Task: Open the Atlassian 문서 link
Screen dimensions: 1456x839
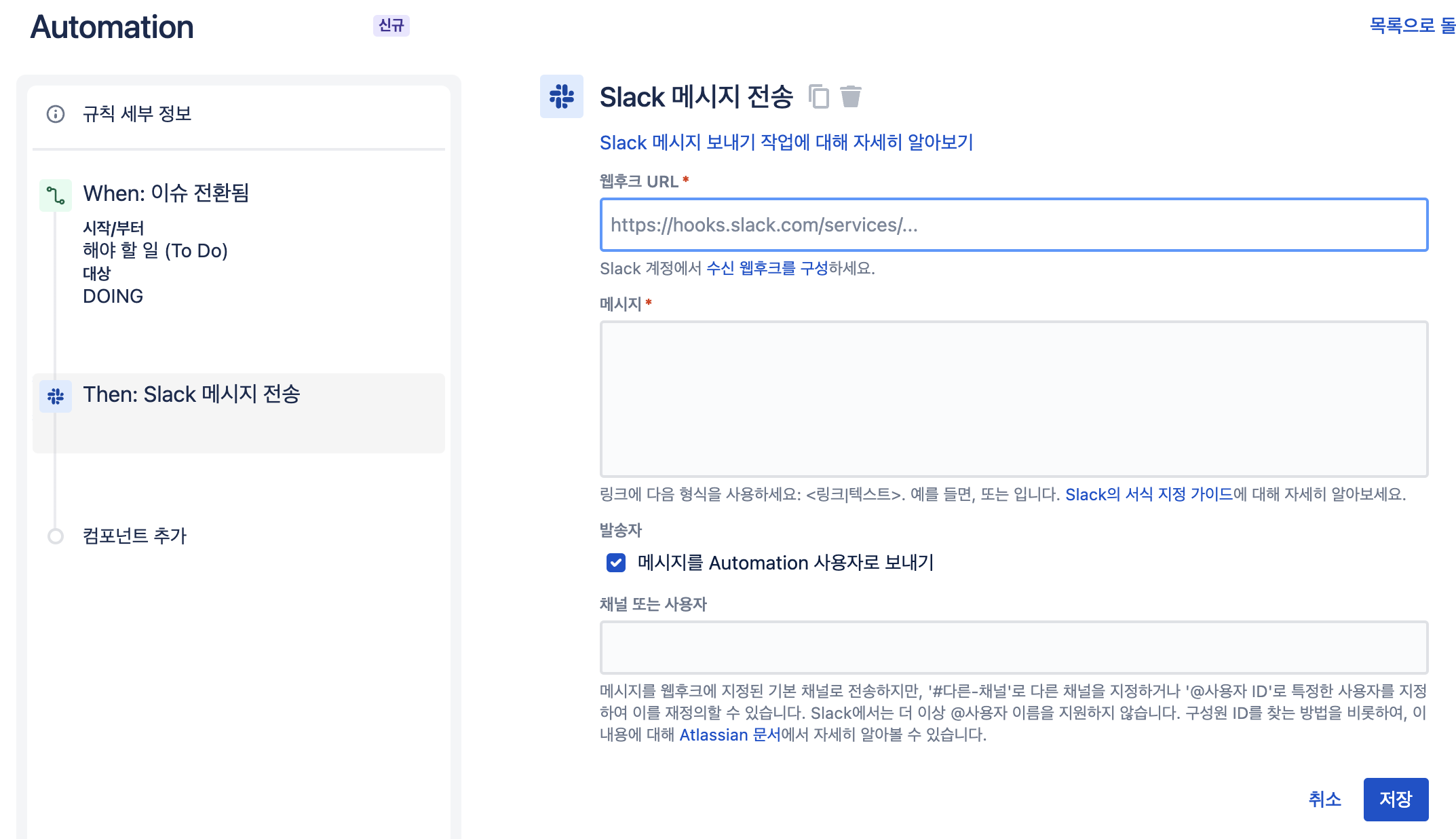Action: click(729, 735)
